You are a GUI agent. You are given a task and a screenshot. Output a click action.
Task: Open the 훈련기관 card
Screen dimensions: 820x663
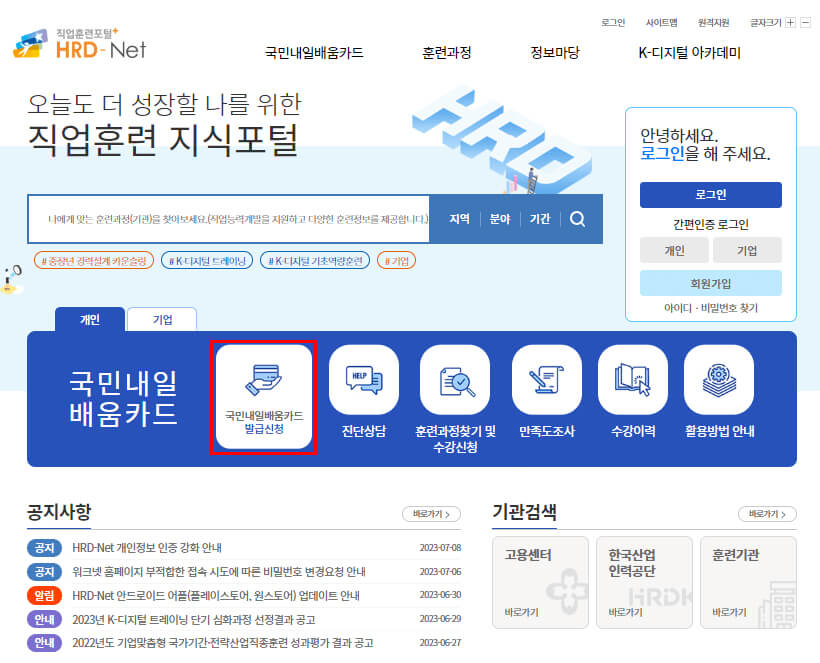pyautogui.click(x=748, y=582)
